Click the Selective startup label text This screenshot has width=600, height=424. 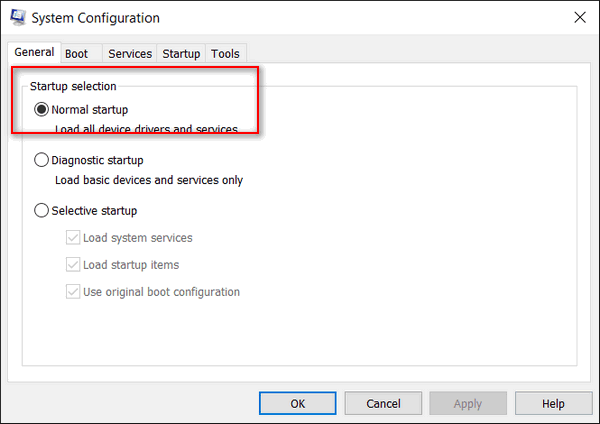(x=95, y=211)
